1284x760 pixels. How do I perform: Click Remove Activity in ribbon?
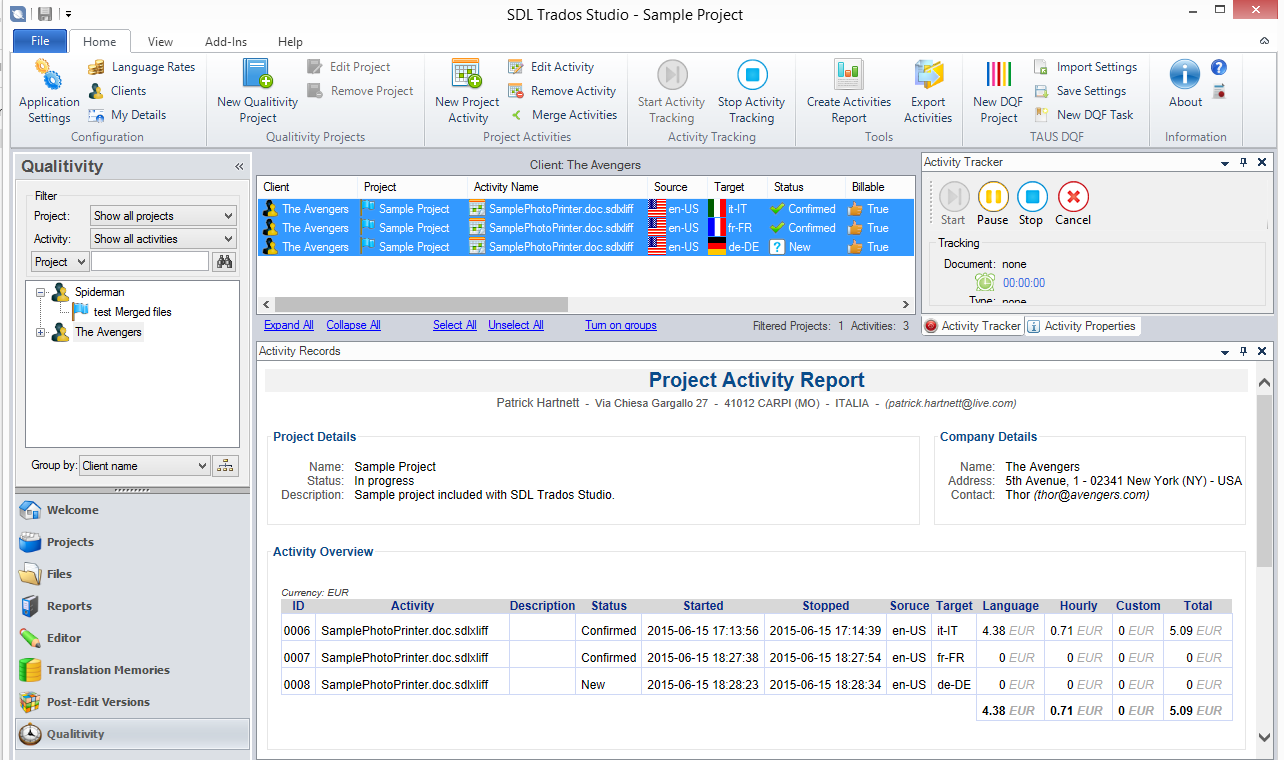[x=562, y=91]
